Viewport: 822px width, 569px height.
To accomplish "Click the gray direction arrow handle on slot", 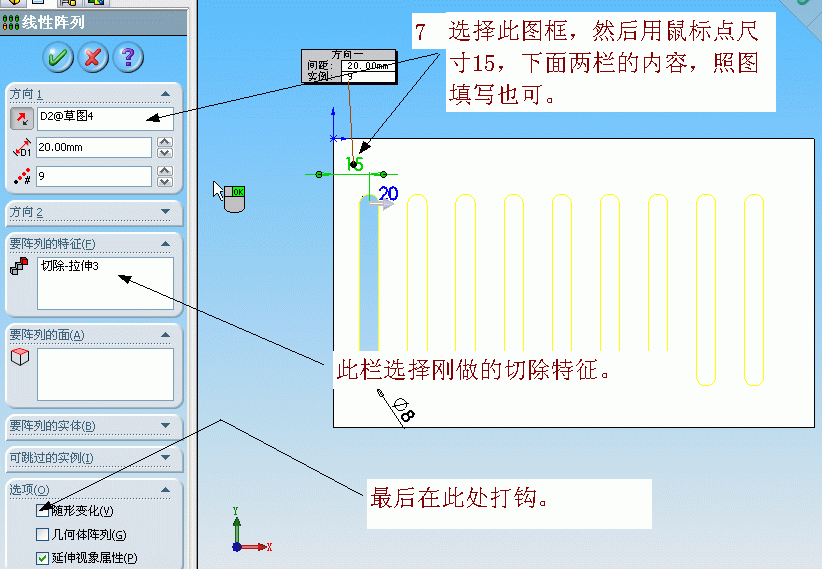I will click(381, 203).
